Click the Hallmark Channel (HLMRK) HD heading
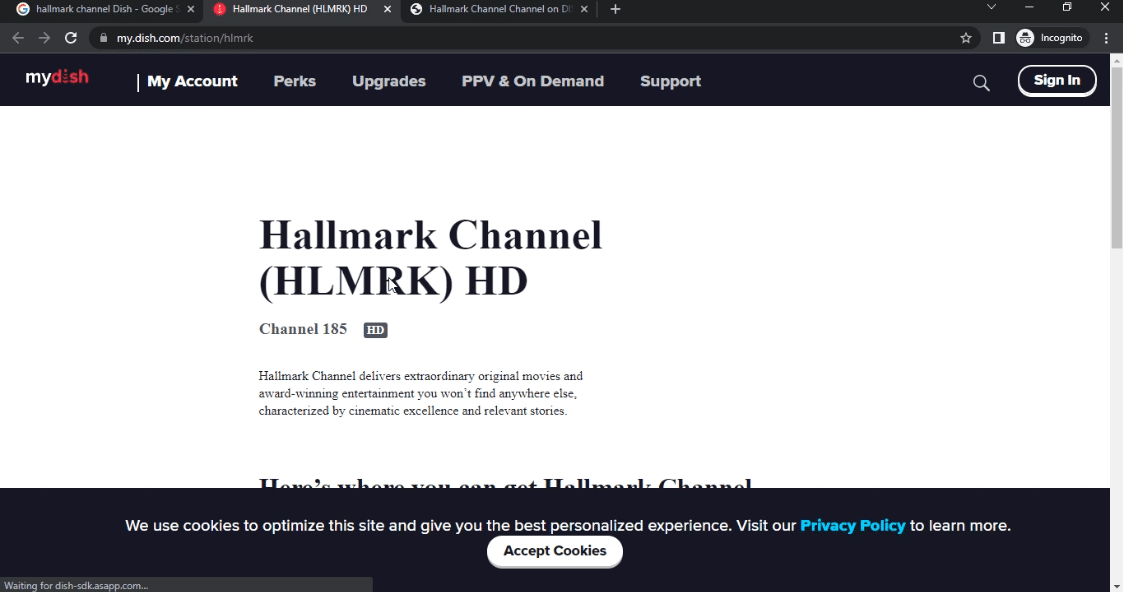1123x592 pixels. click(x=430, y=258)
